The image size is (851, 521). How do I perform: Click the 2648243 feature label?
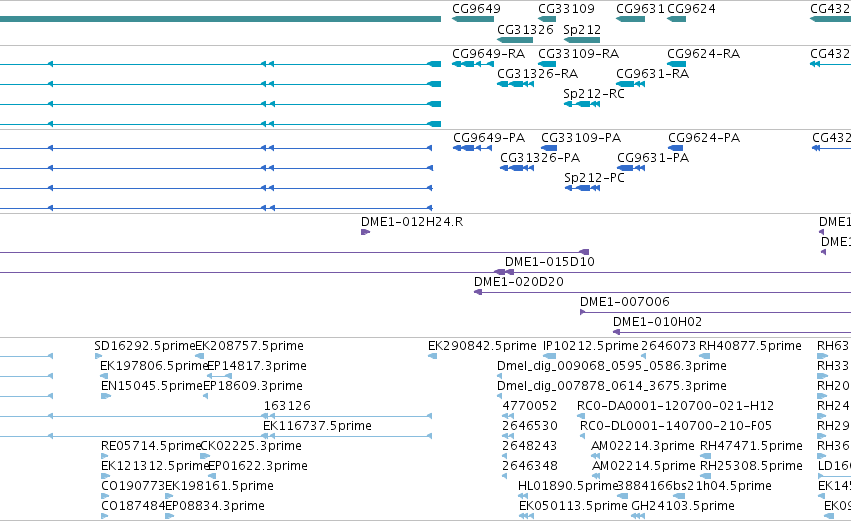click(x=530, y=446)
